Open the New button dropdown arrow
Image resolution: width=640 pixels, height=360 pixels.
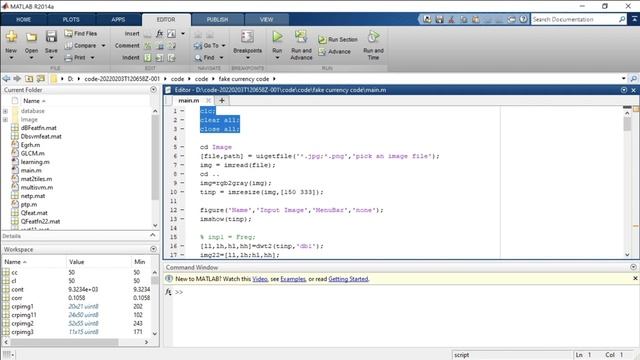(11, 58)
